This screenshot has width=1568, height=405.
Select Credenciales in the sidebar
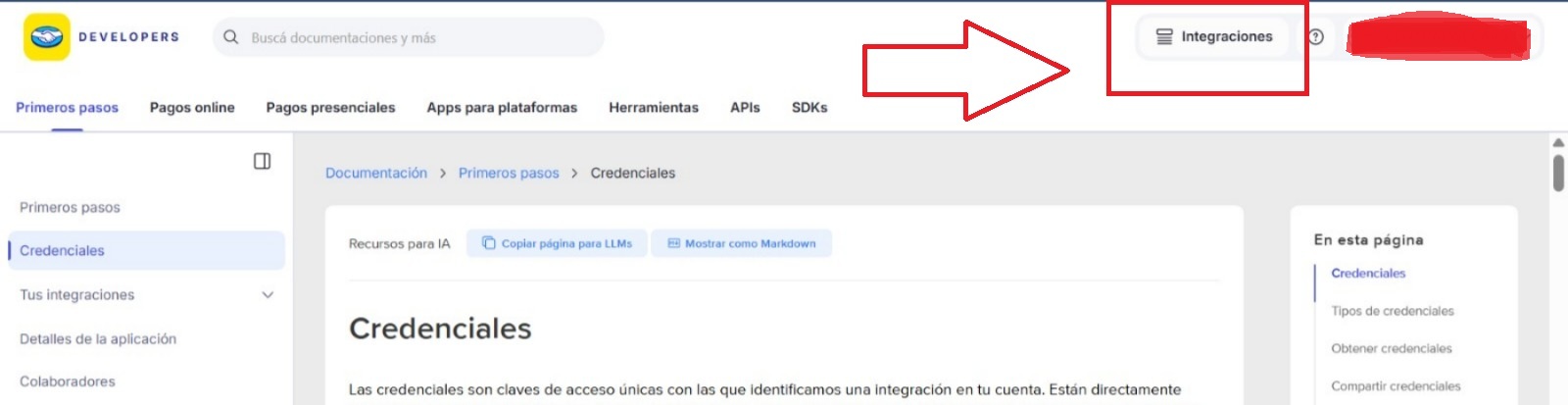(x=147, y=251)
